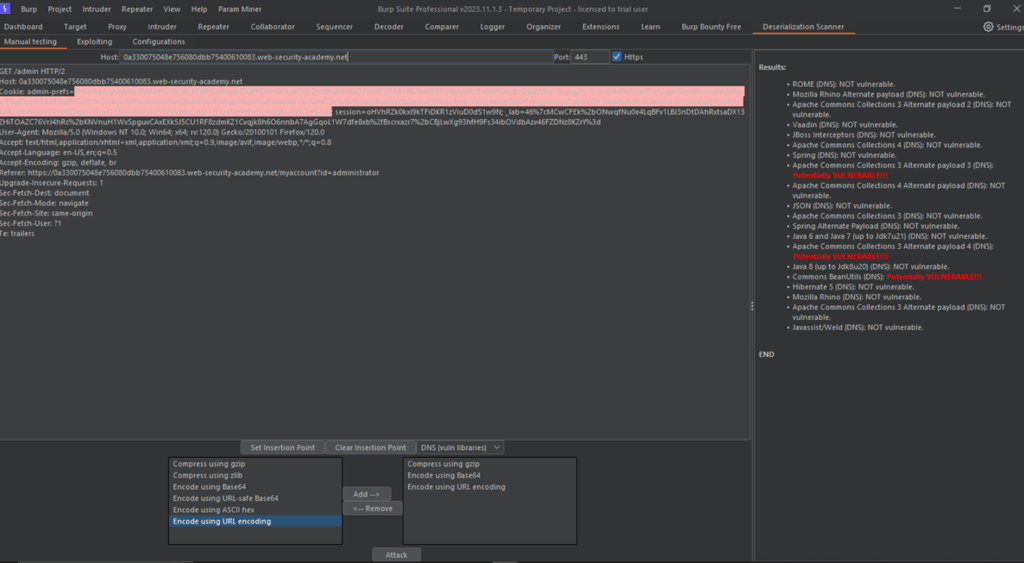This screenshot has width=1024, height=563.
Task: Select 'Encode using Base64' in available list
Action: tap(255, 487)
